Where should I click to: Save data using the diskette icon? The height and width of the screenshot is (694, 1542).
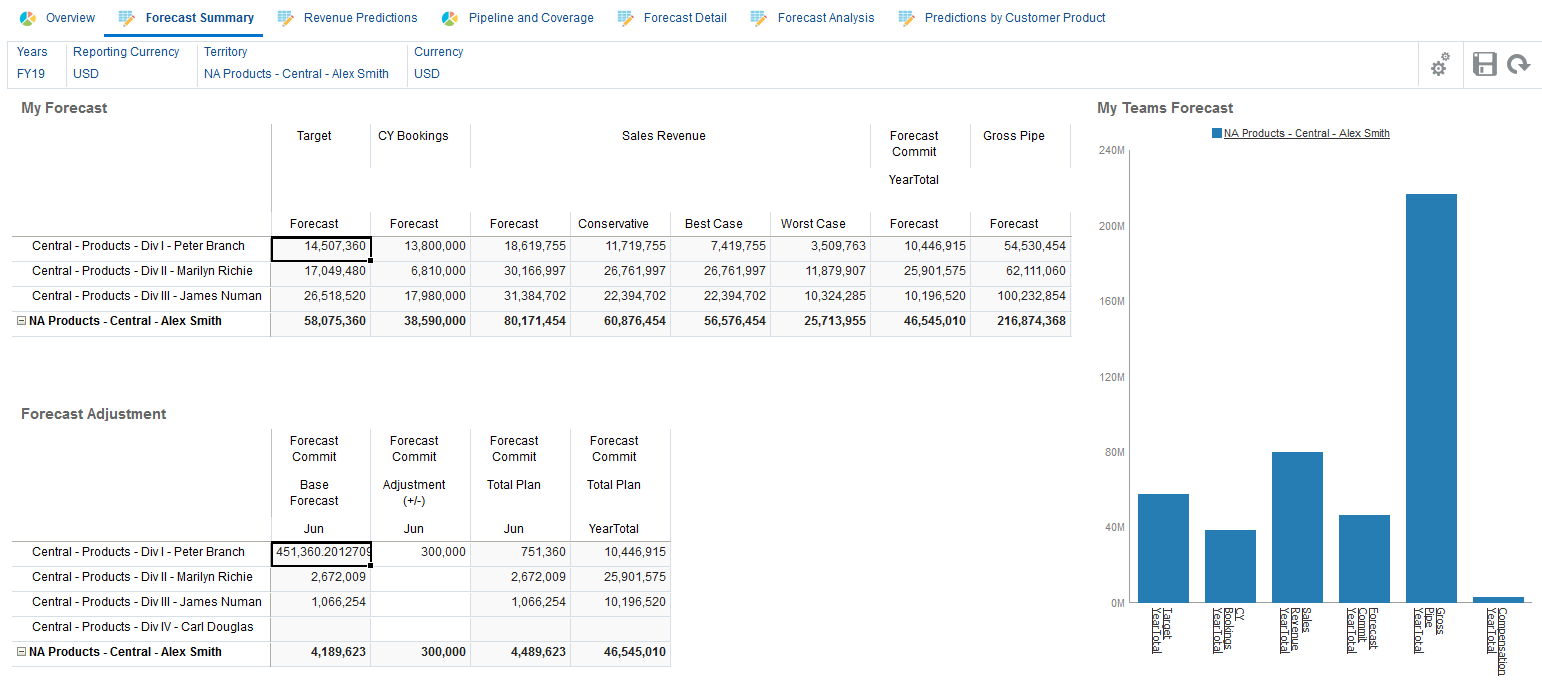pos(1484,64)
